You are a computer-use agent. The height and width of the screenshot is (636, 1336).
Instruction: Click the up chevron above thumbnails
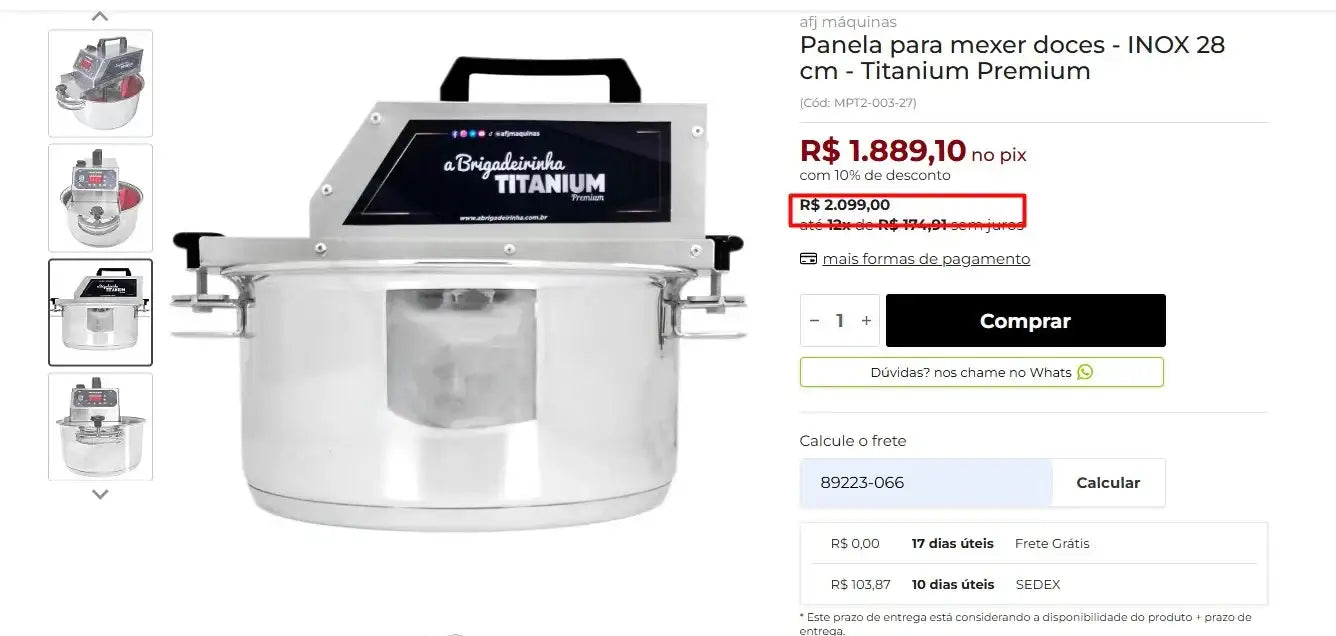click(100, 15)
